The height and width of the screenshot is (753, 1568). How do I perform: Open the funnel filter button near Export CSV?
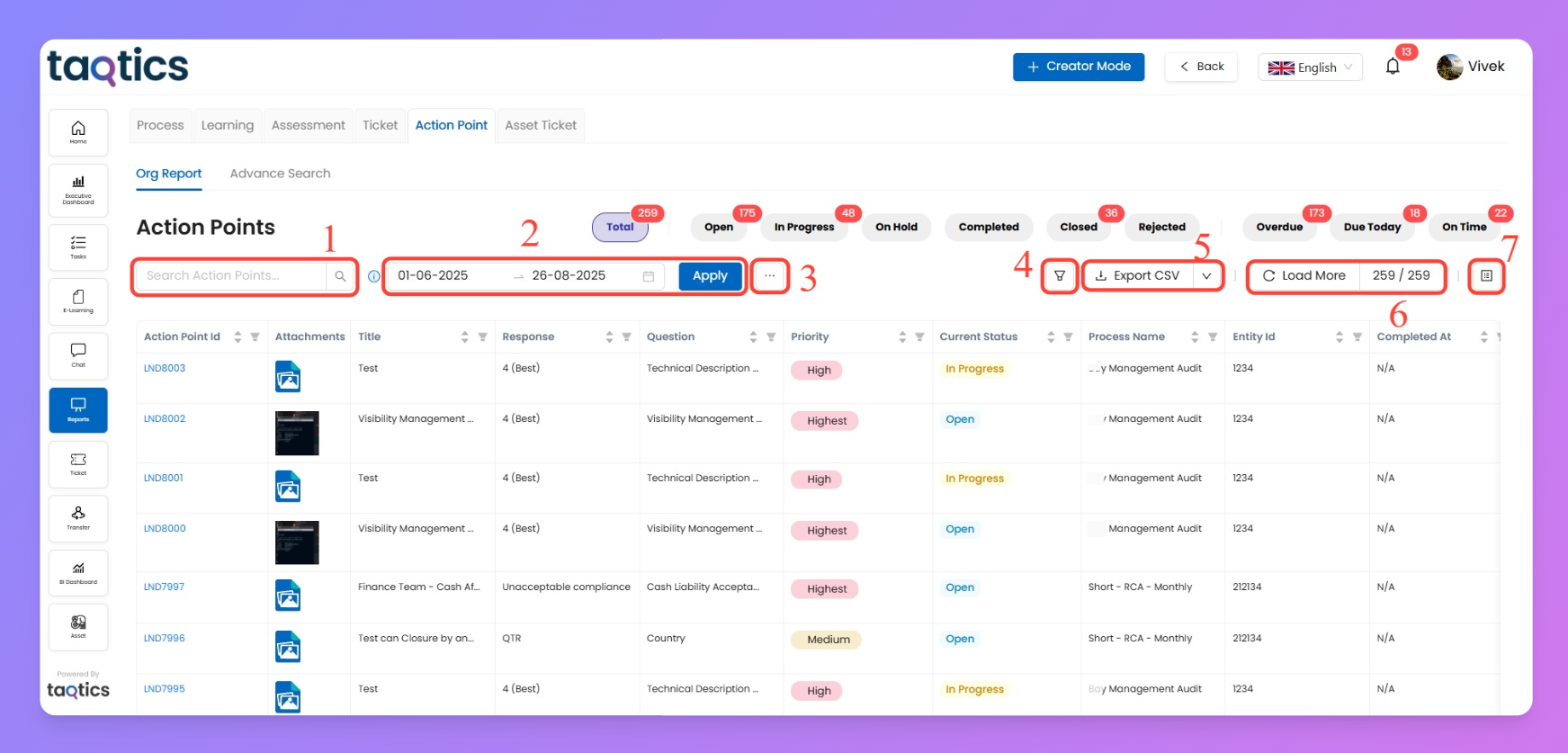(1060, 276)
